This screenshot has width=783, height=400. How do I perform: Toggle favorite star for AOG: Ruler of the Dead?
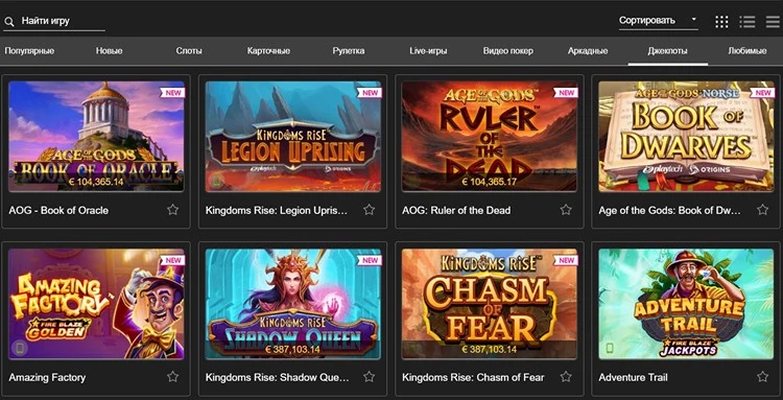[566, 210]
